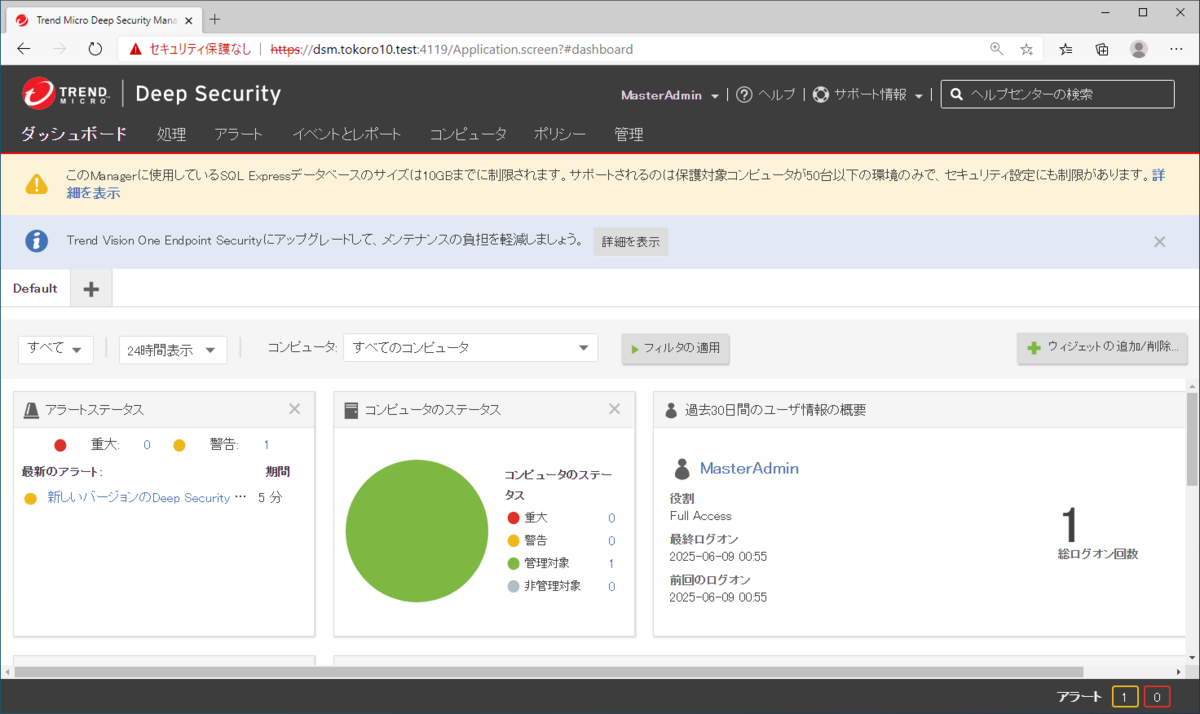The image size is (1200, 714).
Task: Open the アラート menu
Action: pyautogui.click(x=238, y=134)
